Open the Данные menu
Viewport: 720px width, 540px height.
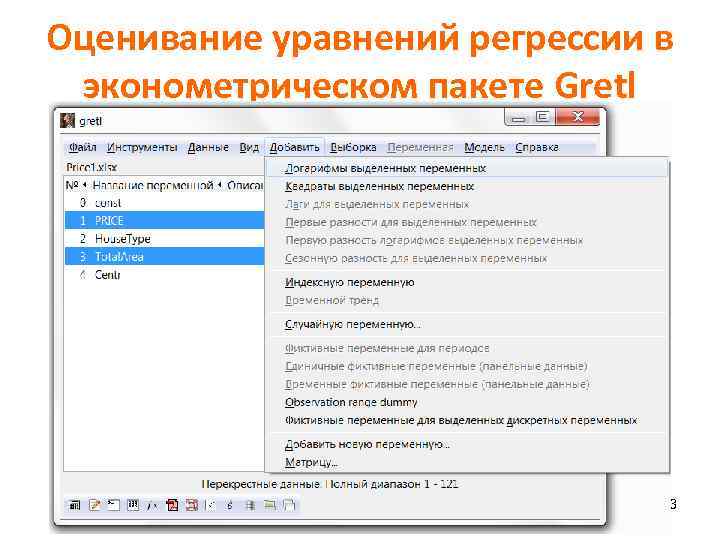(x=208, y=147)
